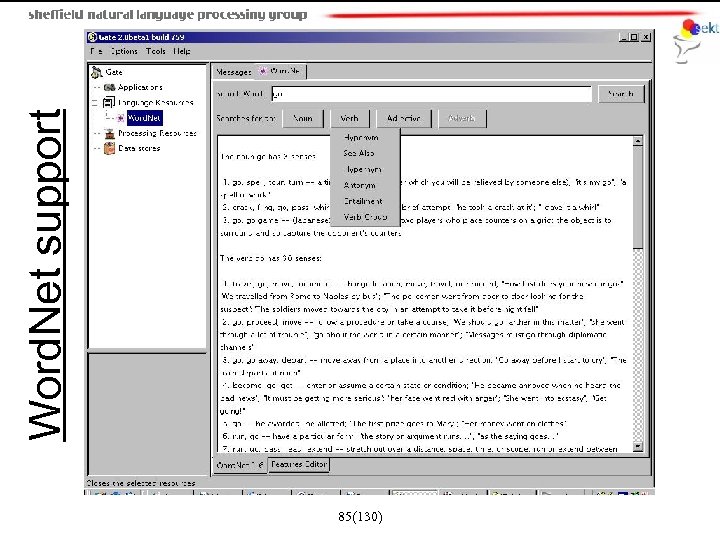The image size is (720, 540).
Task: Click "The verb go has 30 senses" text
Action: 271,259
